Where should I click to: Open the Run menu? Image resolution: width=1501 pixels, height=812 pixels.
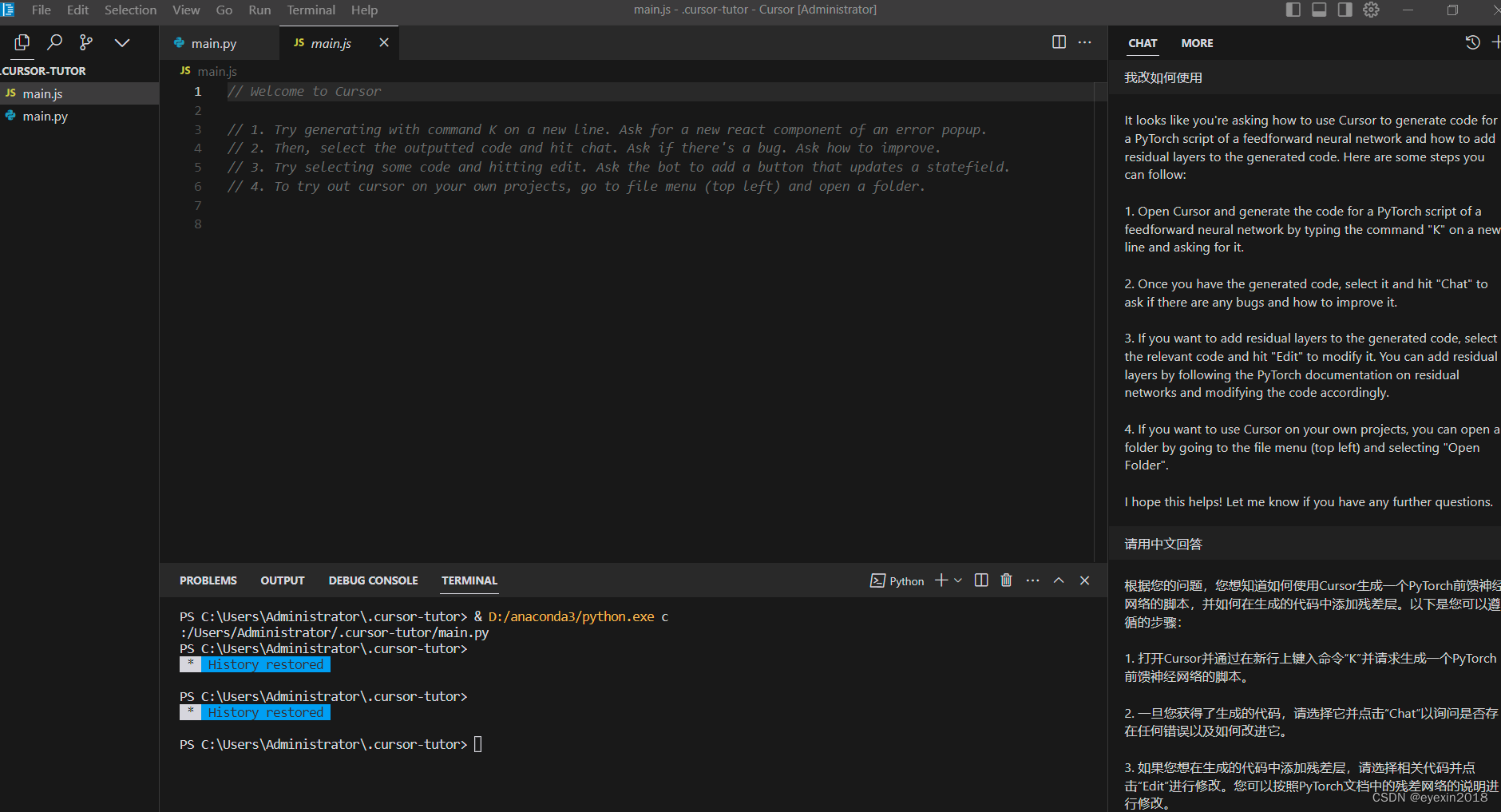coord(259,10)
